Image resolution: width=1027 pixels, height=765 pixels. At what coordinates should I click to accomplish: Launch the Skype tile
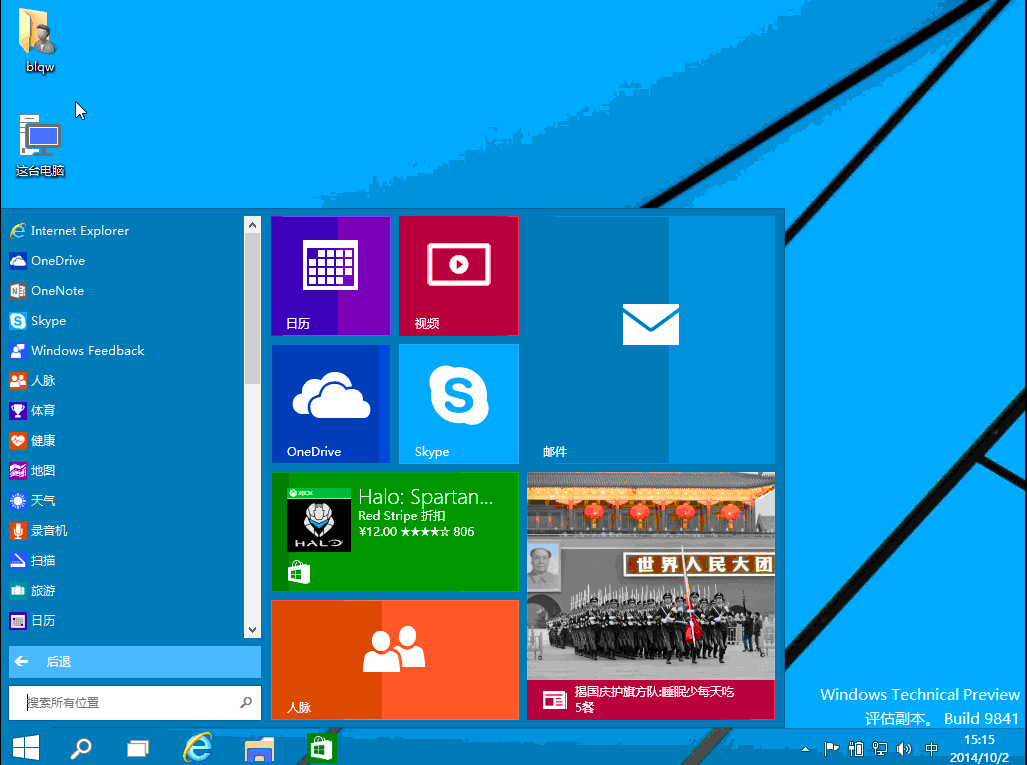[458, 404]
